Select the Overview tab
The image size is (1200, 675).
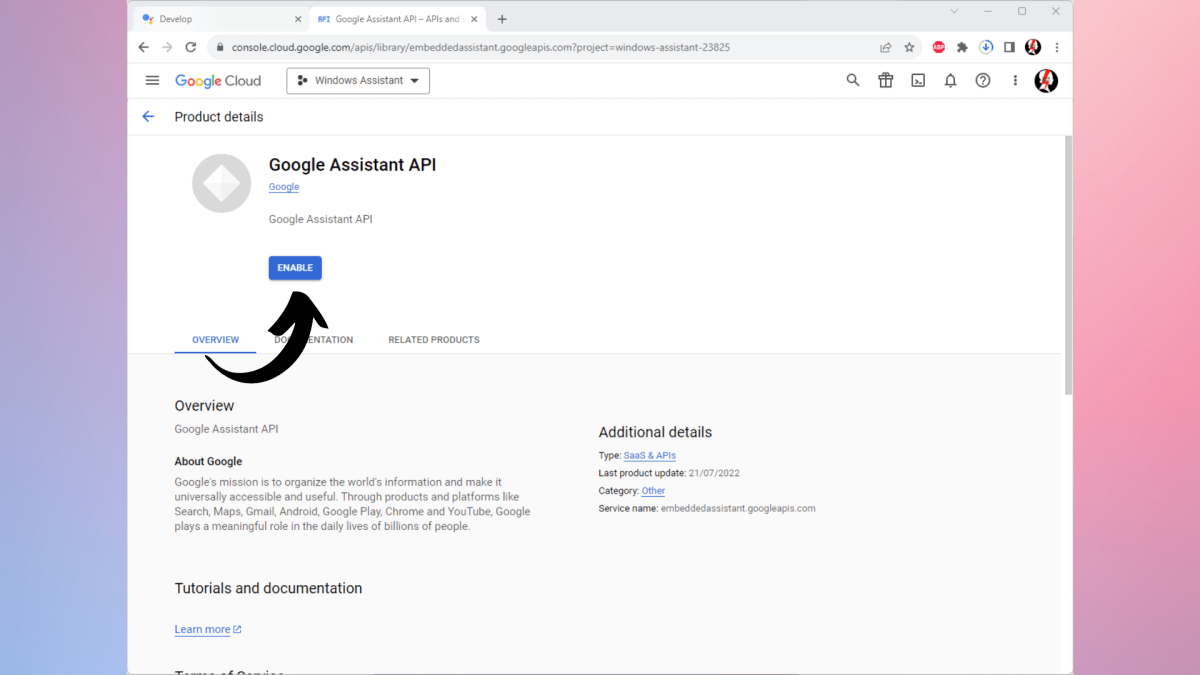215,340
